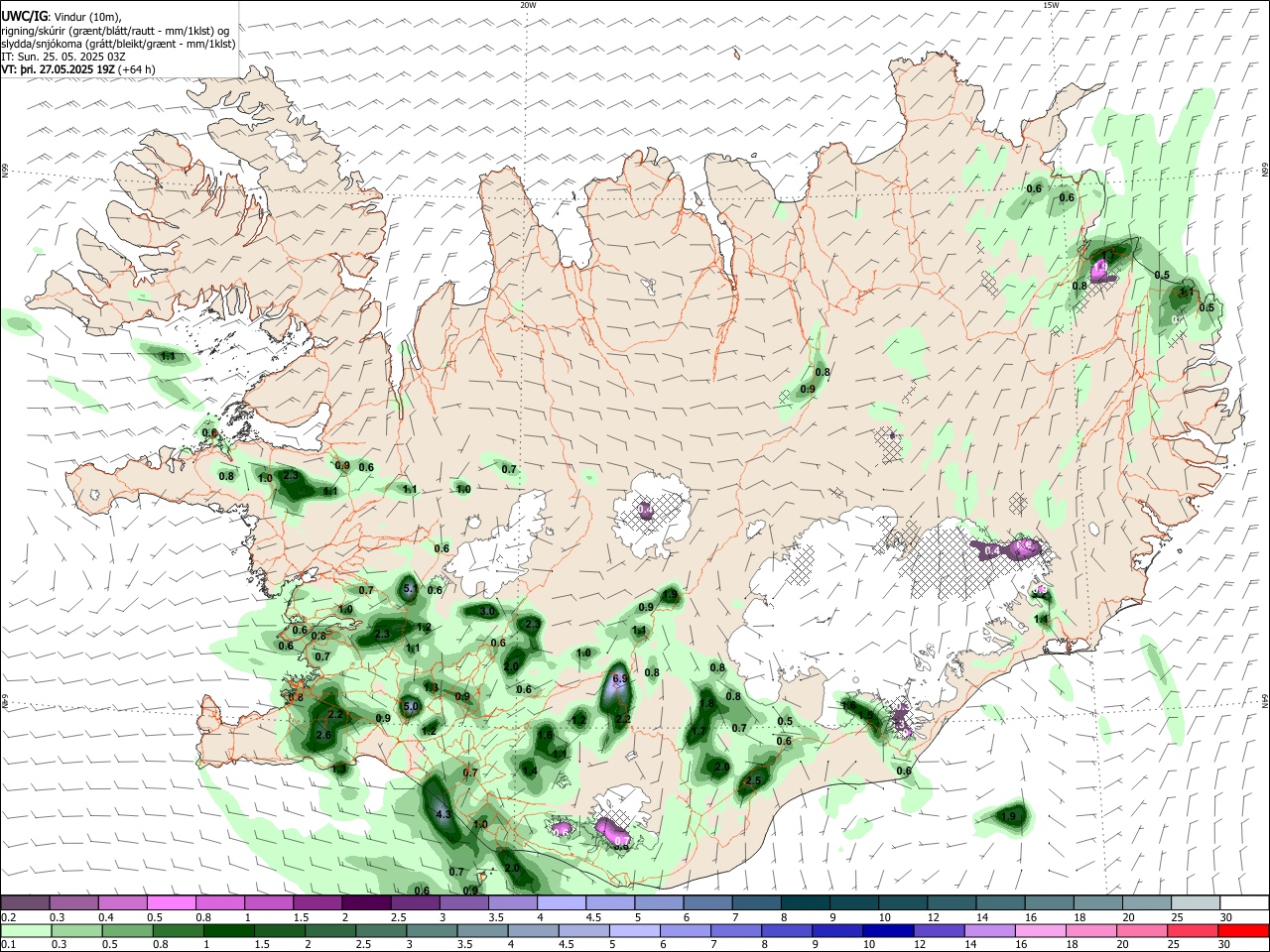Click the 4.3 precipitation value on the map
The width and height of the screenshot is (1270, 952).
pyautogui.click(x=444, y=814)
